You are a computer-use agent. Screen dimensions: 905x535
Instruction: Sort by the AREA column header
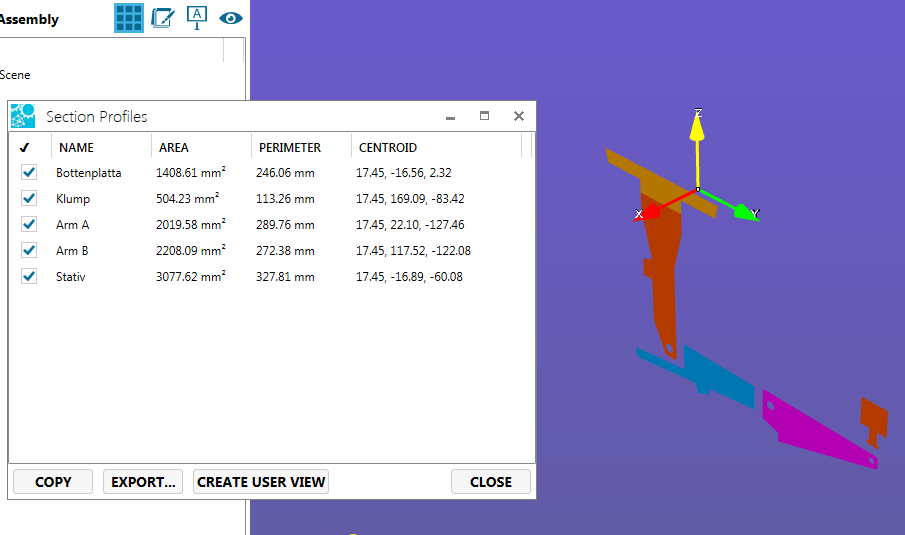tap(174, 147)
